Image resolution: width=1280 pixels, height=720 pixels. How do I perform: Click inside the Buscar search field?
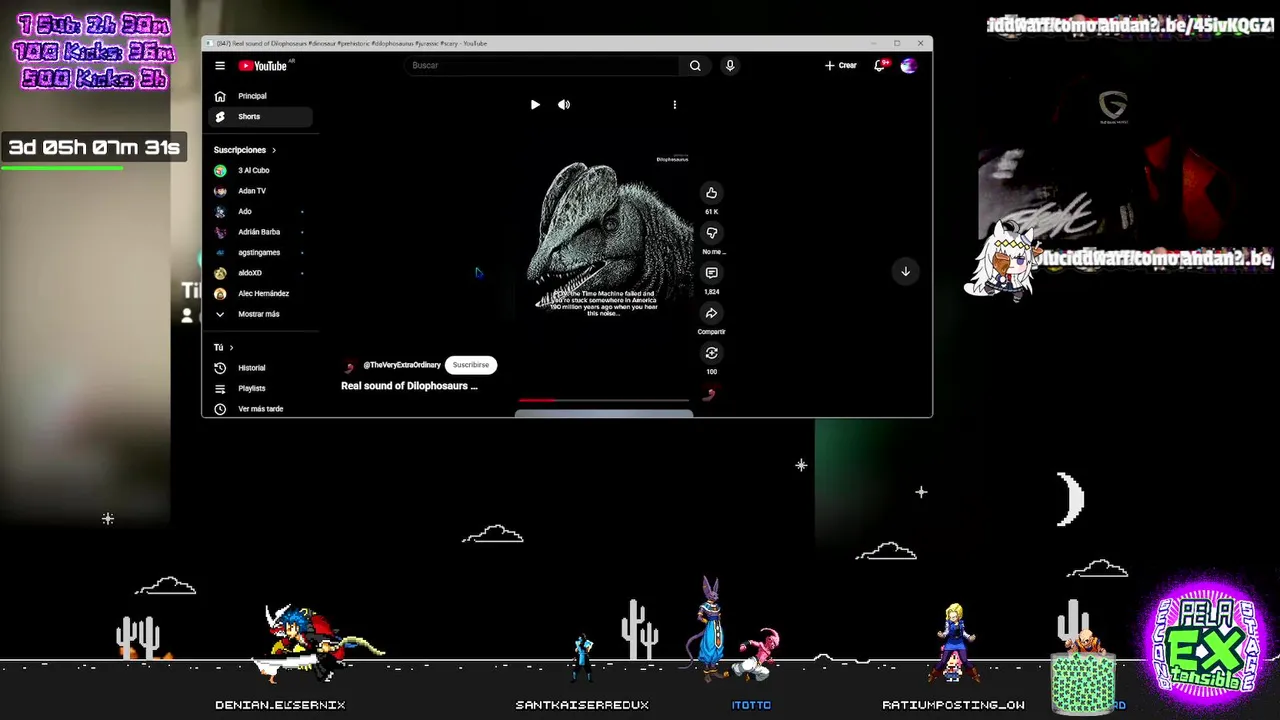point(545,66)
